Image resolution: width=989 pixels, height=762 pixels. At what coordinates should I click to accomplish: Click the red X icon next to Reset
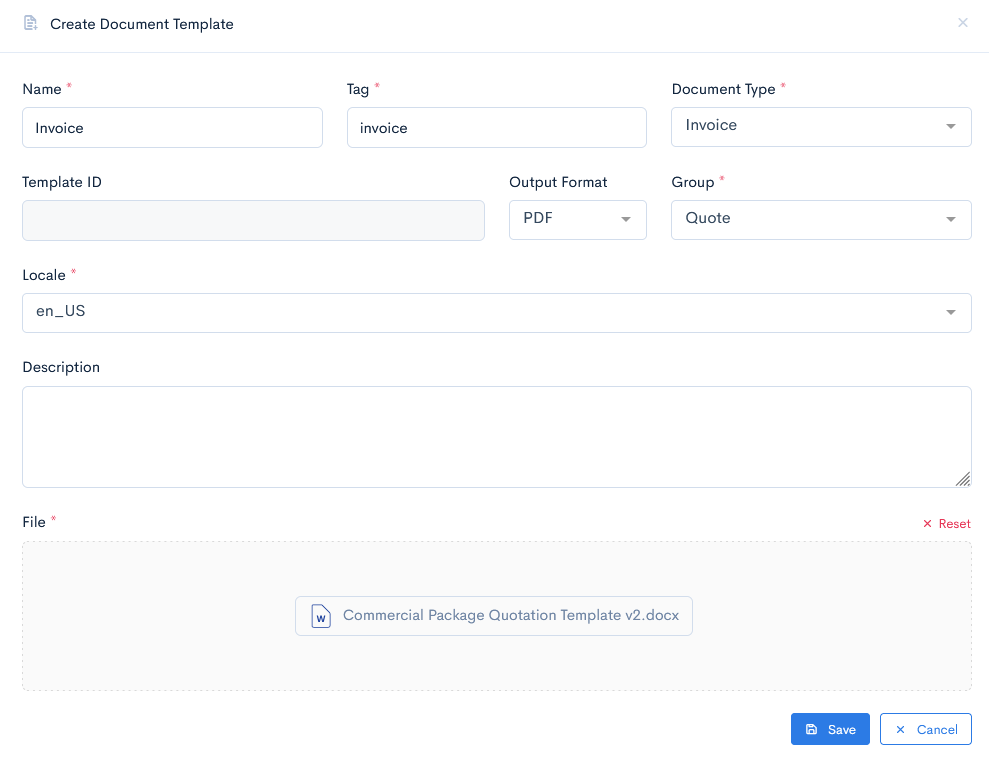tap(926, 523)
